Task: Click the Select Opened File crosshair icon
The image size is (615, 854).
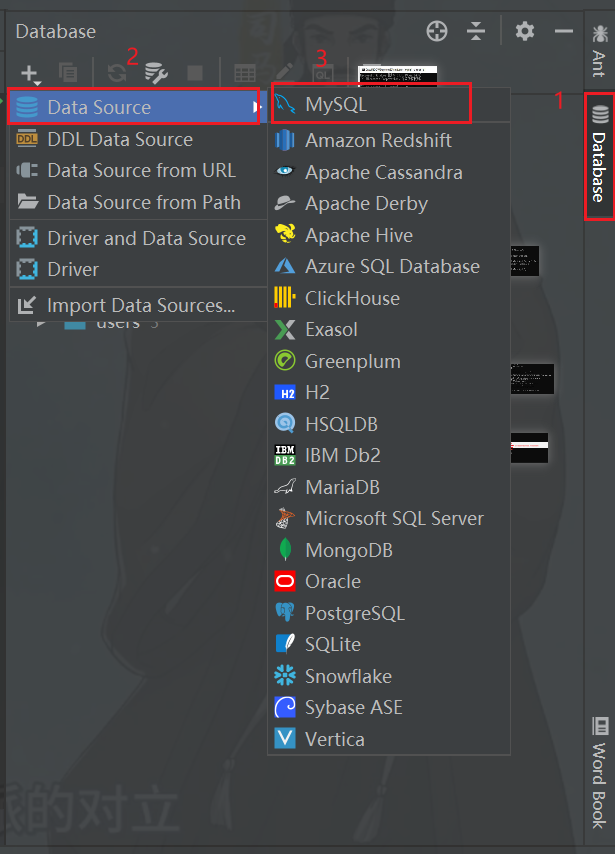Action: click(x=437, y=31)
